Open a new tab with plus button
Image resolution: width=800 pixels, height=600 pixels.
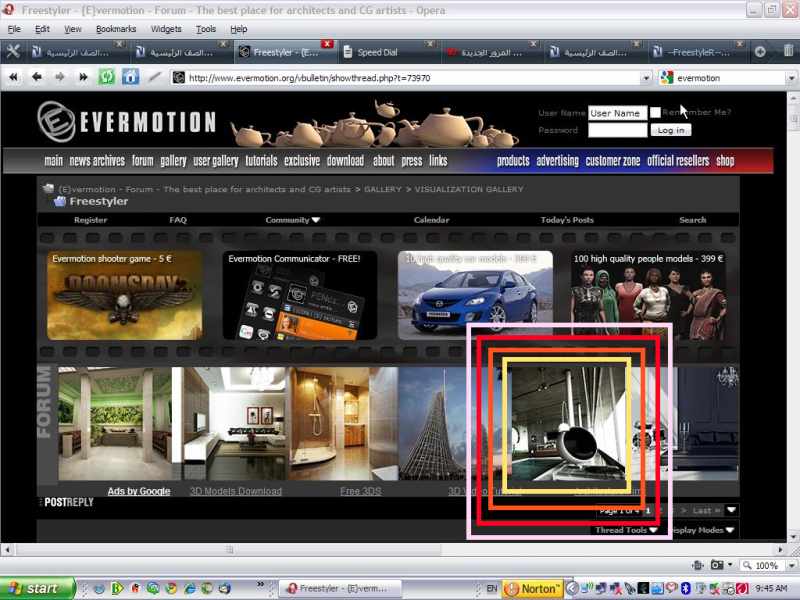760,52
